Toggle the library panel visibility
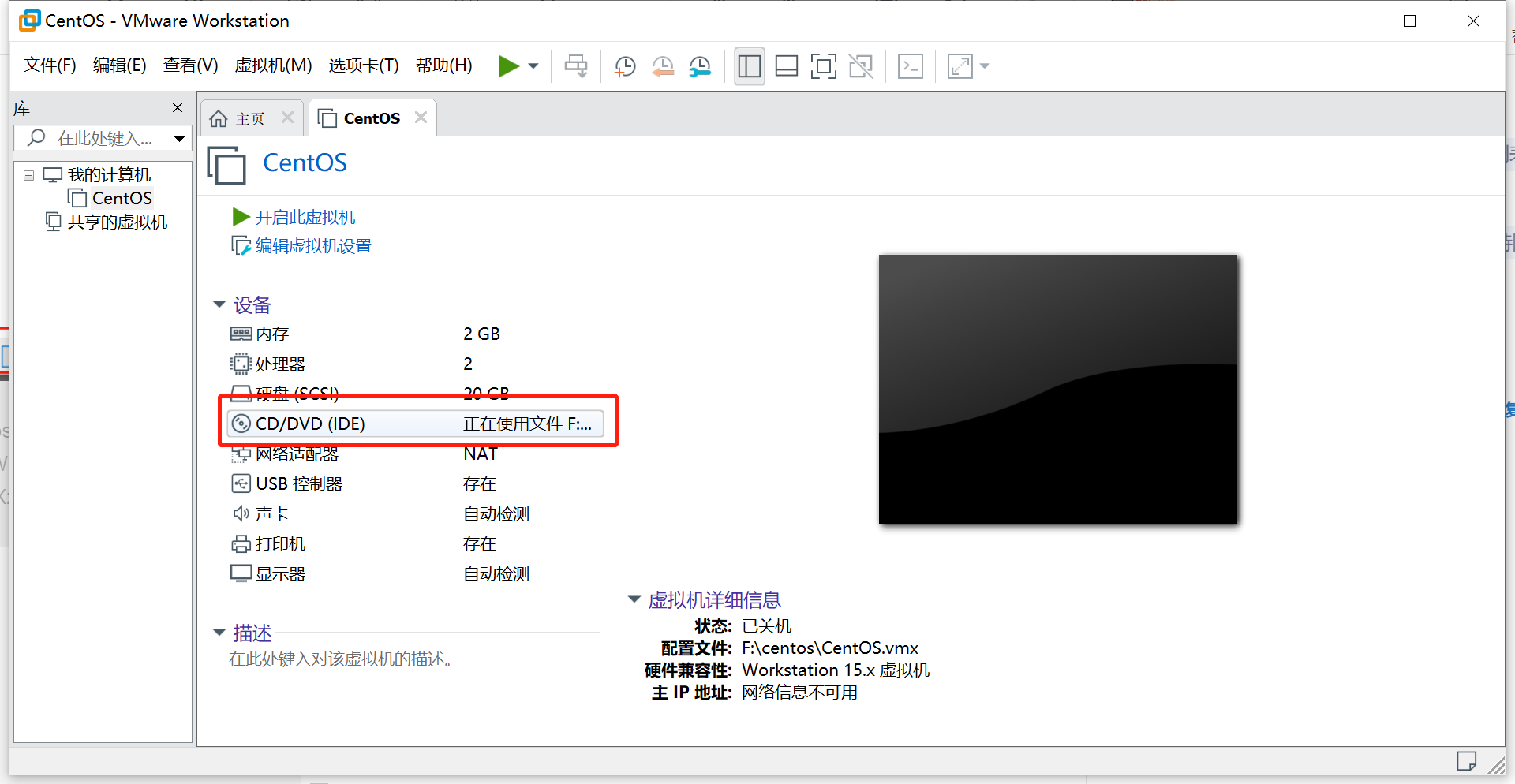The width and height of the screenshot is (1515, 784). click(748, 66)
